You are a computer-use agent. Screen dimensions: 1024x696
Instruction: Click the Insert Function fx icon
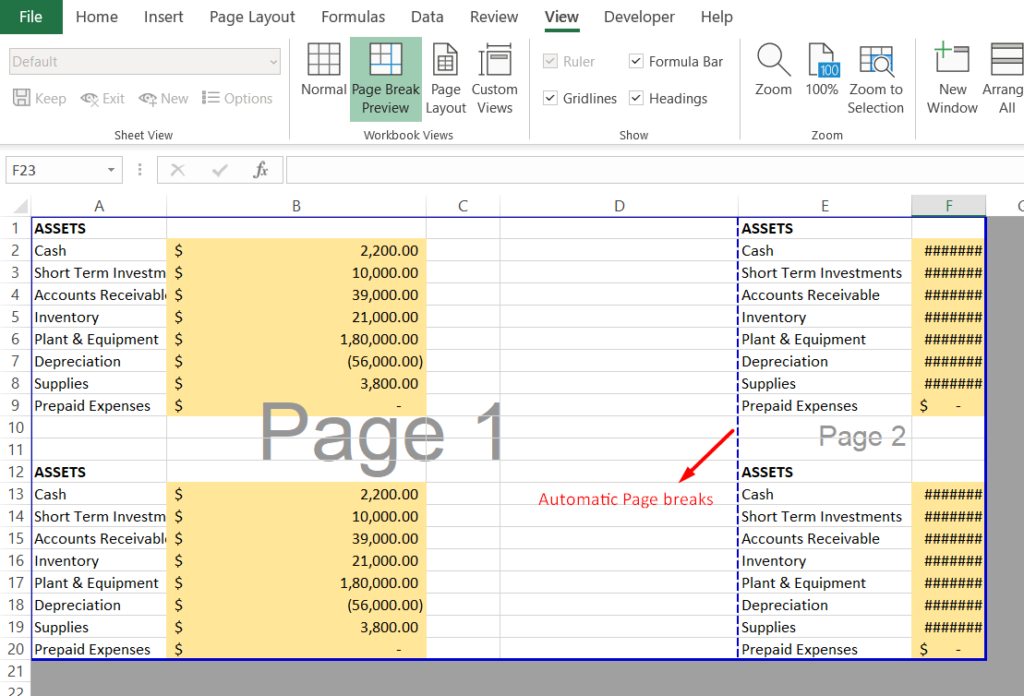[x=261, y=170]
